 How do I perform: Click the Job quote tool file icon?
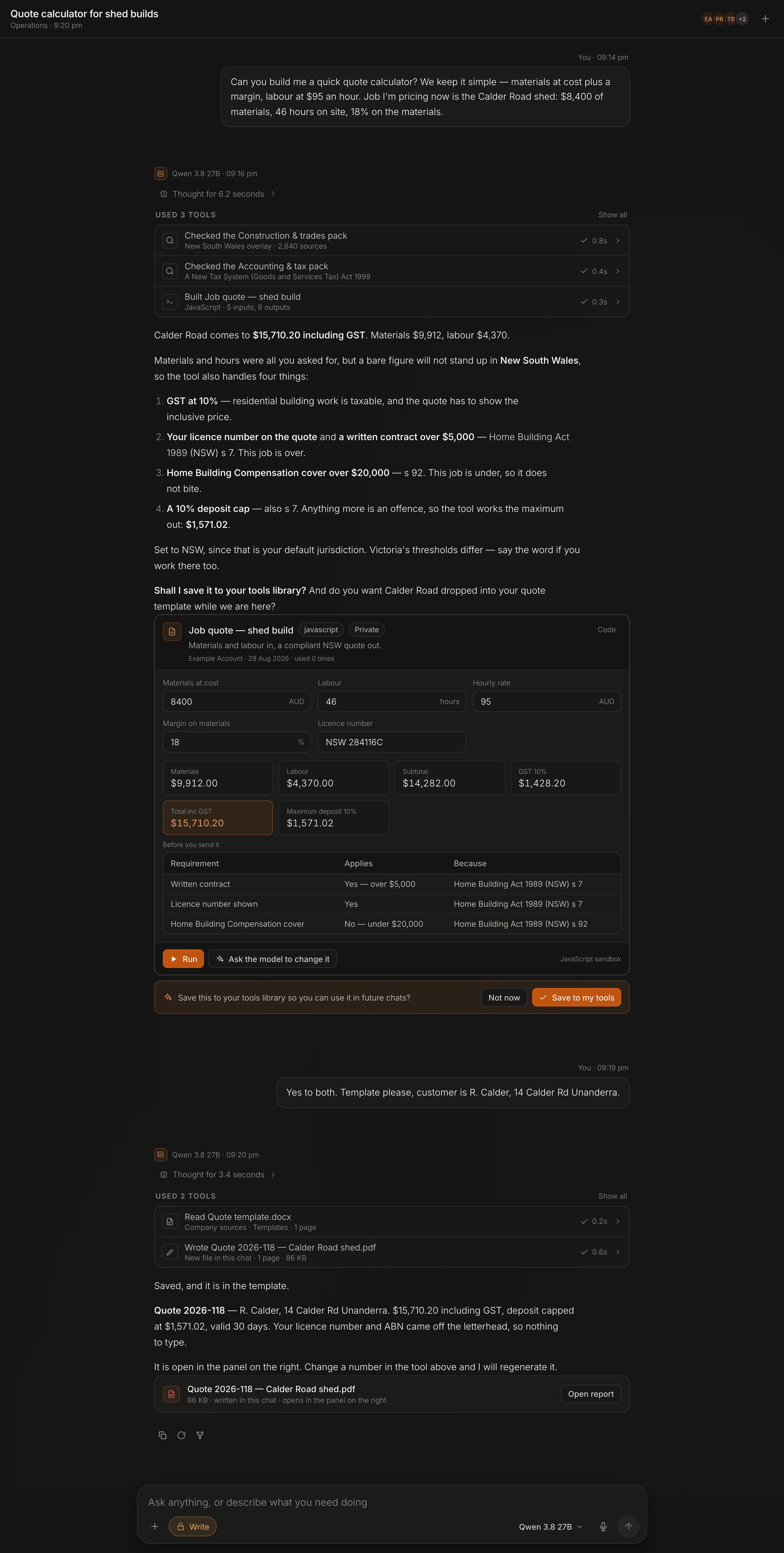point(172,631)
